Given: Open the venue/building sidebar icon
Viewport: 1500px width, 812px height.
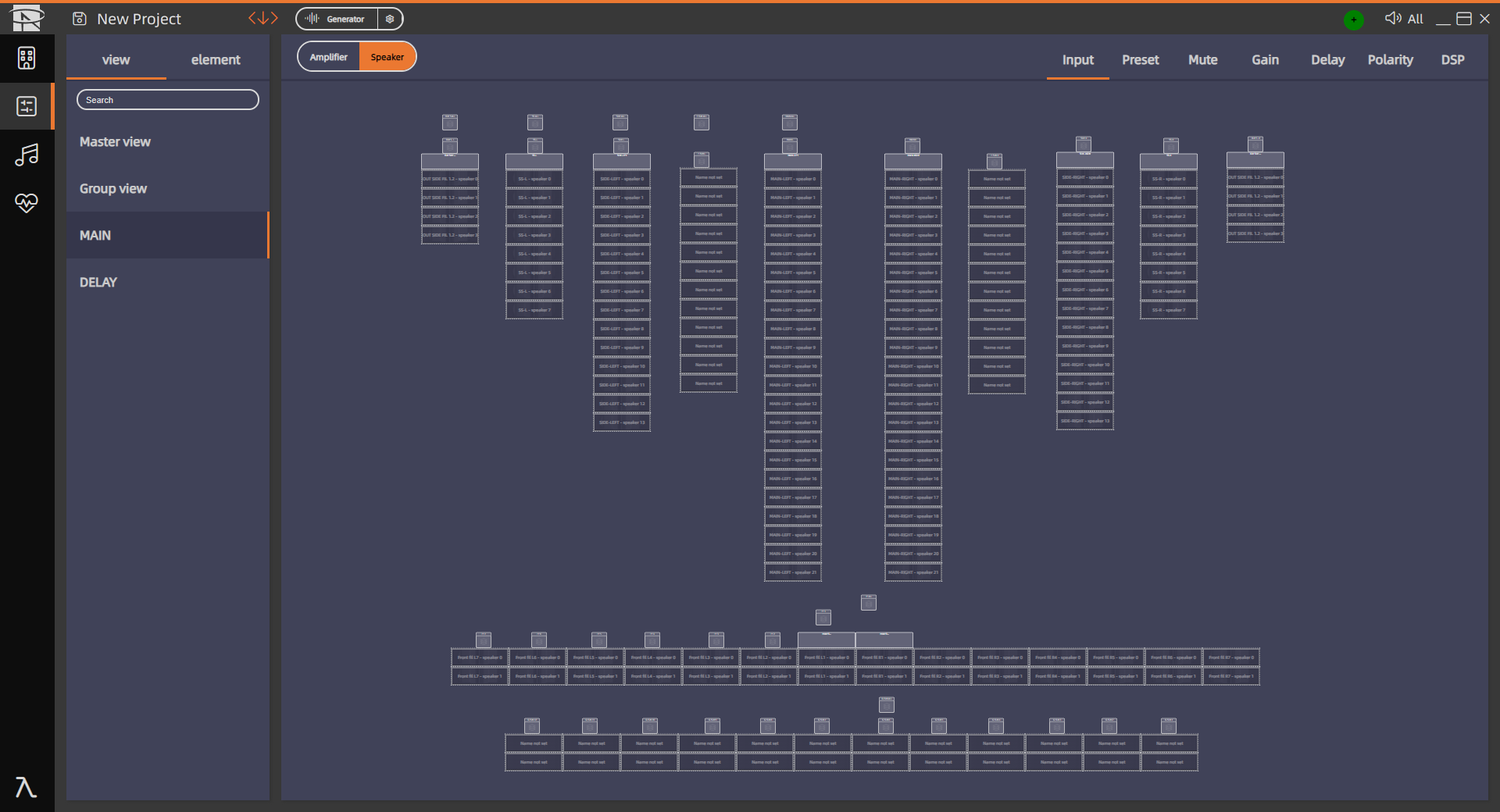Looking at the screenshot, I should [x=27, y=59].
